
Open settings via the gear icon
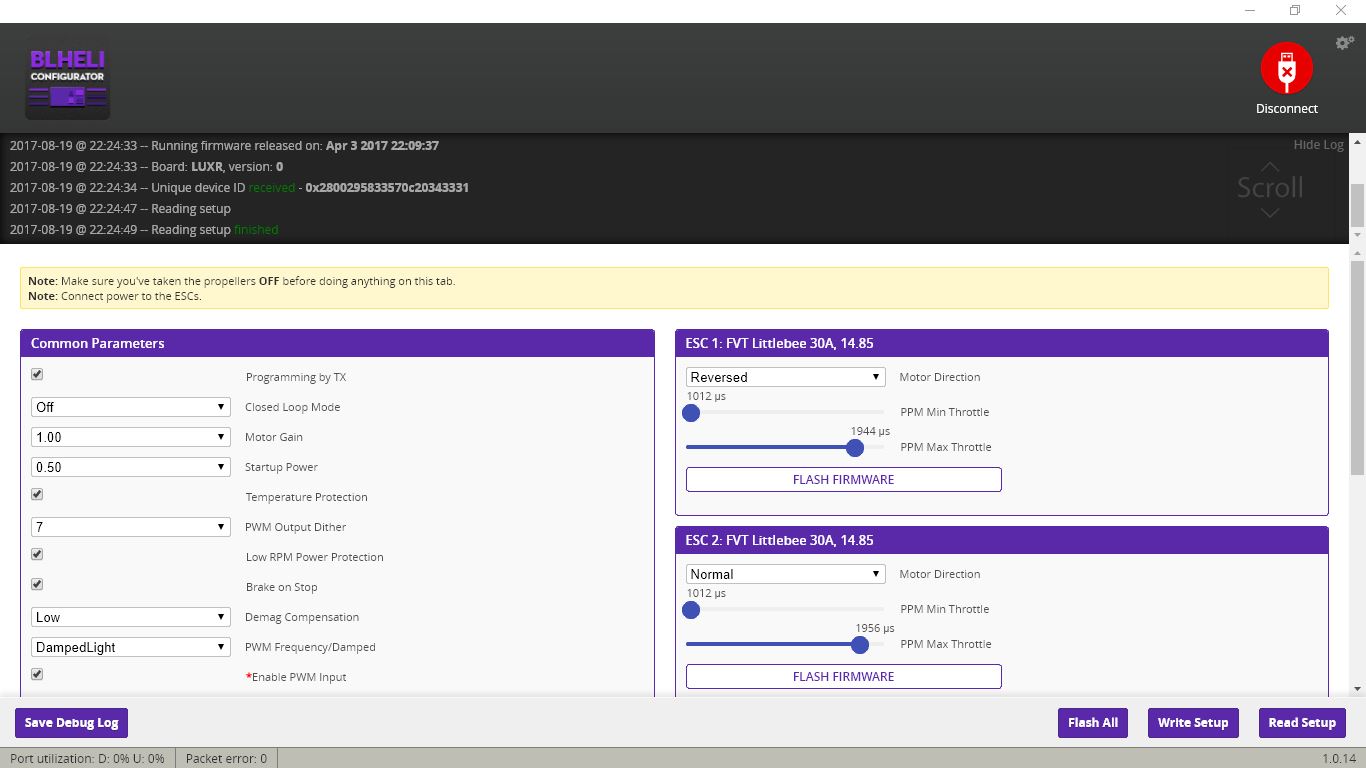1345,43
